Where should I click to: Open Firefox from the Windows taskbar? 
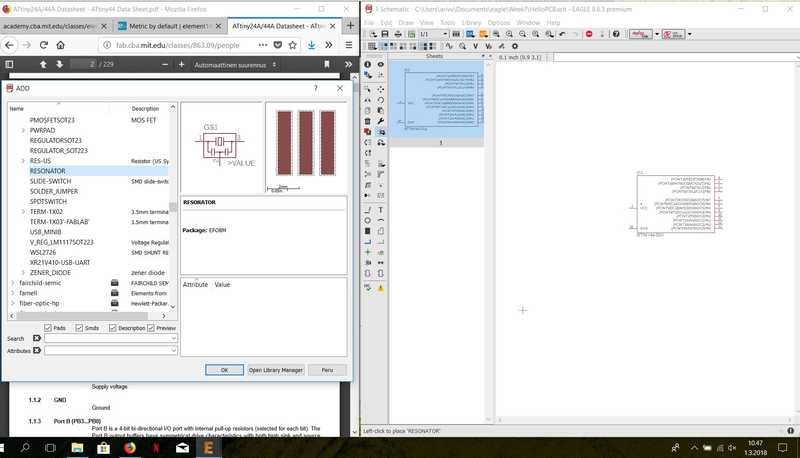[130, 448]
